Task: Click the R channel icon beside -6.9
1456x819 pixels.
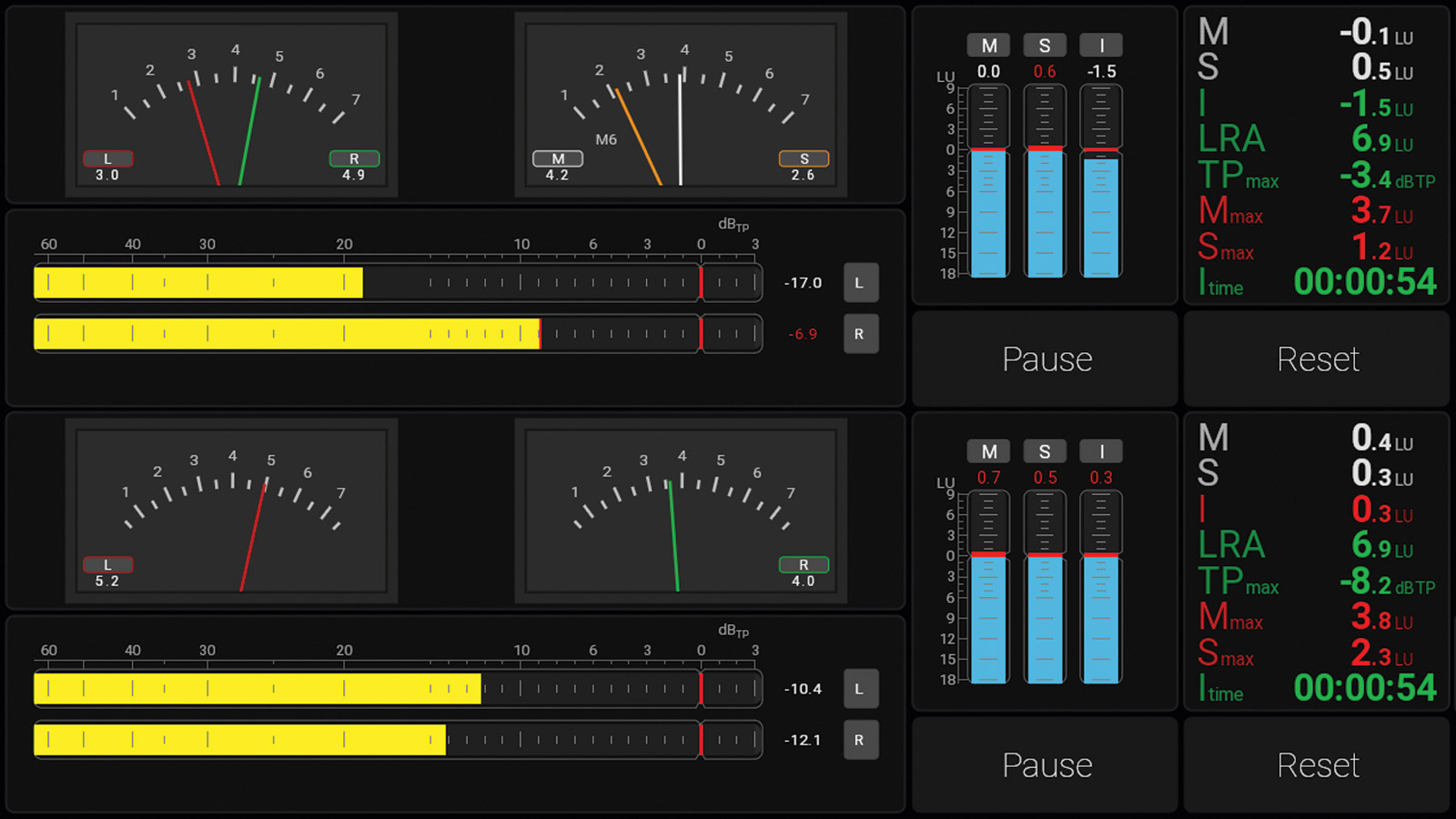Action: (860, 334)
